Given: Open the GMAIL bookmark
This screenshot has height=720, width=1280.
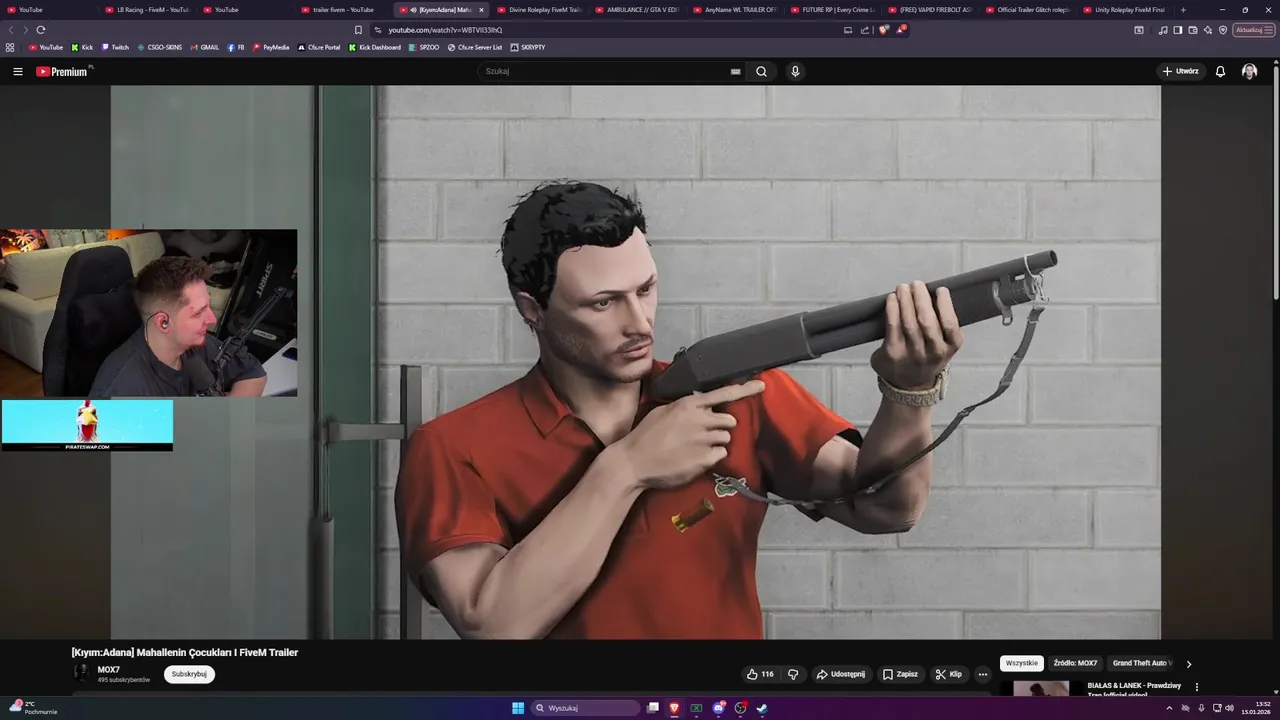Looking at the screenshot, I should pyautogui.click(x=205, y=47).
